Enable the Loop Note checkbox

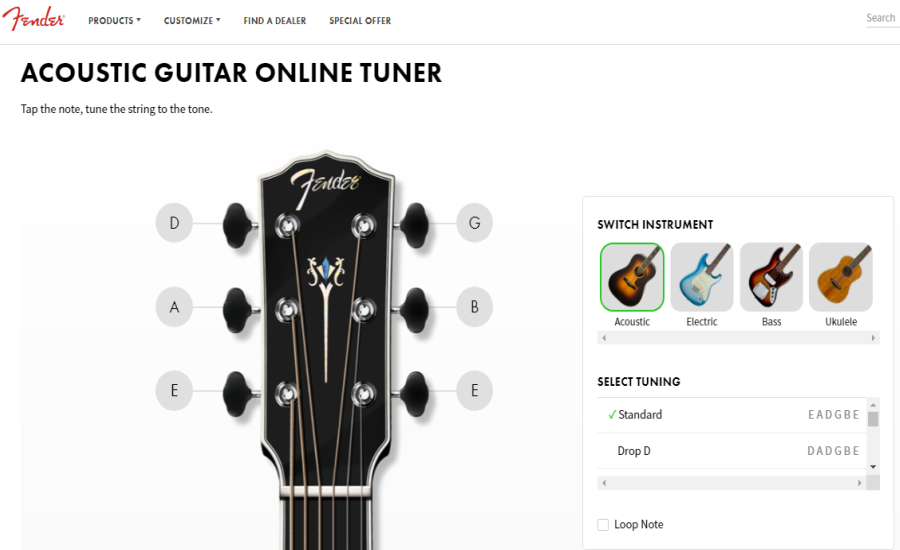pos(603,525)
